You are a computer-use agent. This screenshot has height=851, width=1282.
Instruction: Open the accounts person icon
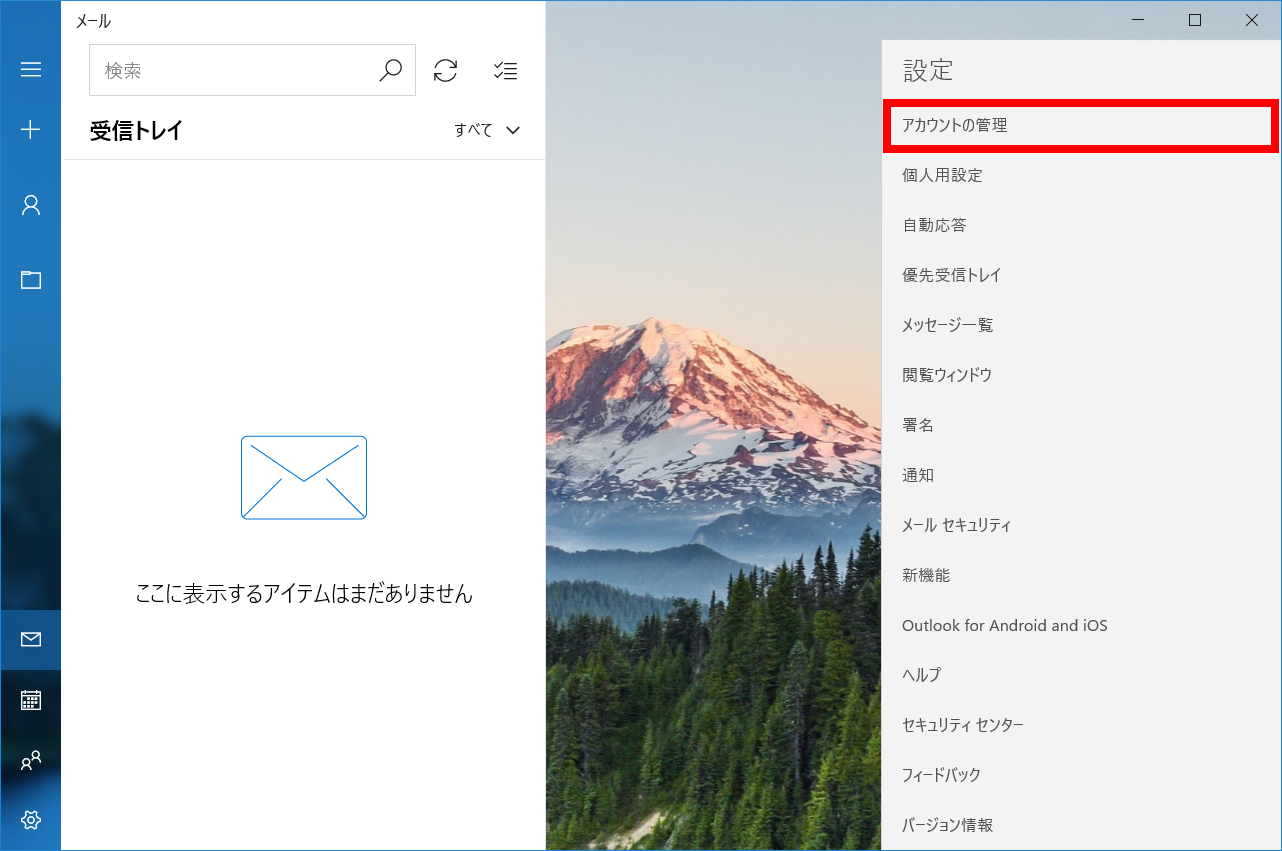(x=31, y=205)
